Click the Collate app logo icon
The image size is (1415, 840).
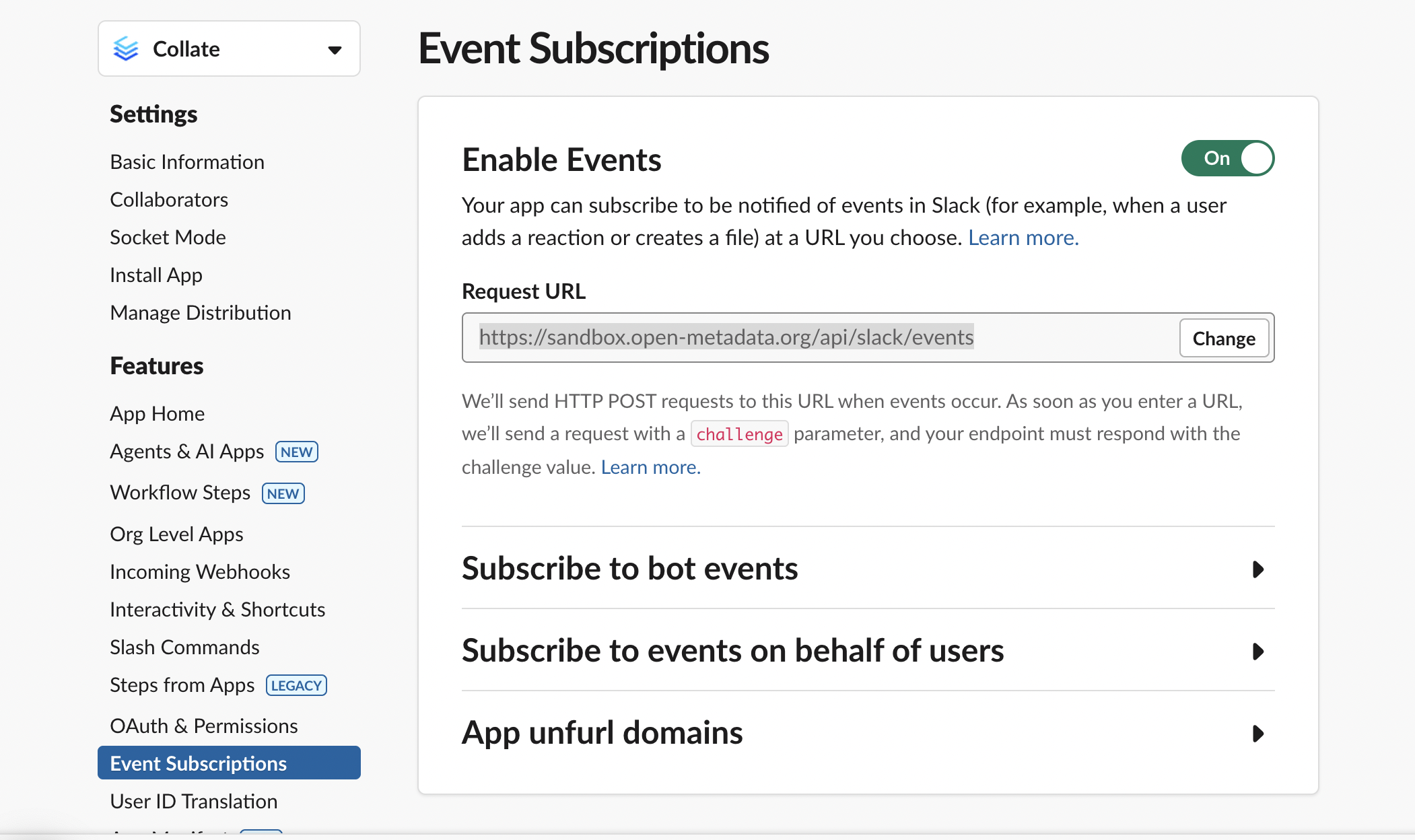126,48
